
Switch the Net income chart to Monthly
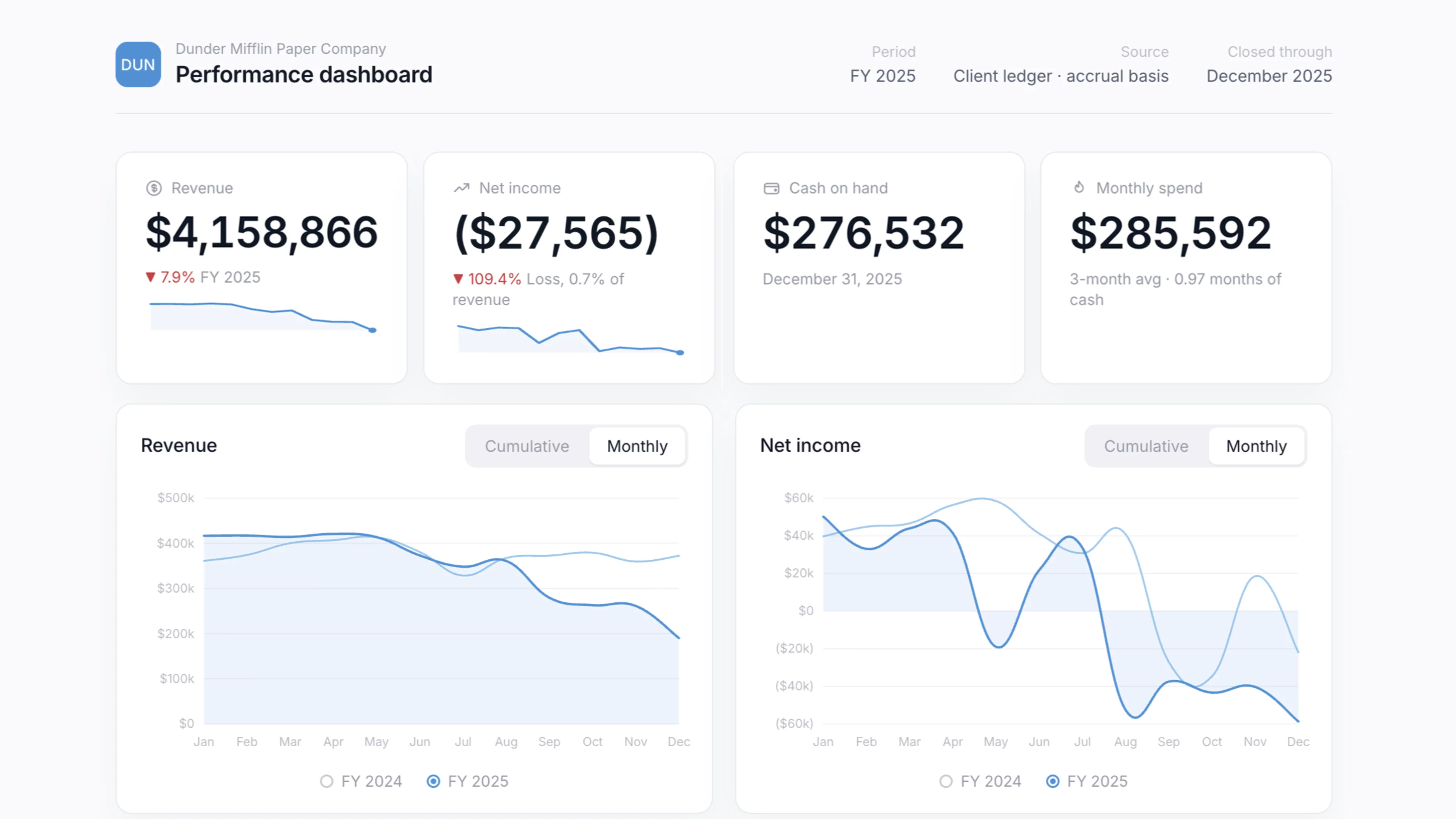(1256, 446)
